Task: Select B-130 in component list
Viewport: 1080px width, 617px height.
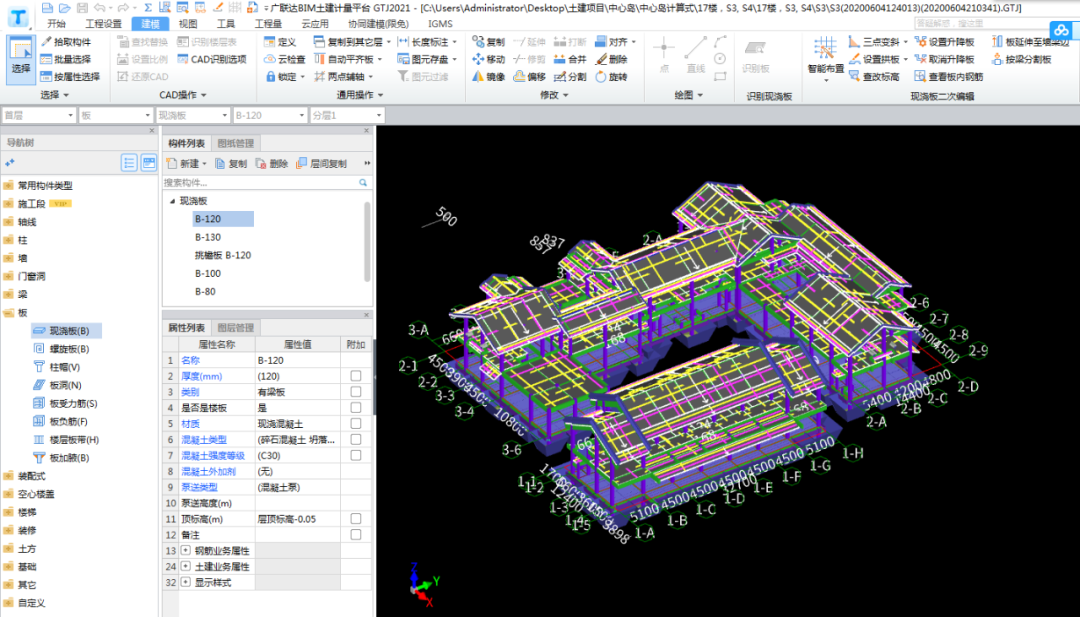Action: [x=208, y=237]
